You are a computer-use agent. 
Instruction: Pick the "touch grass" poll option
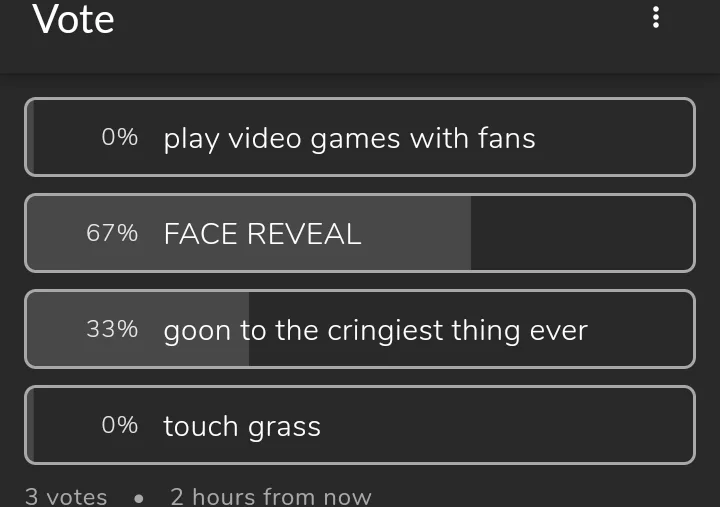(242, 426)
